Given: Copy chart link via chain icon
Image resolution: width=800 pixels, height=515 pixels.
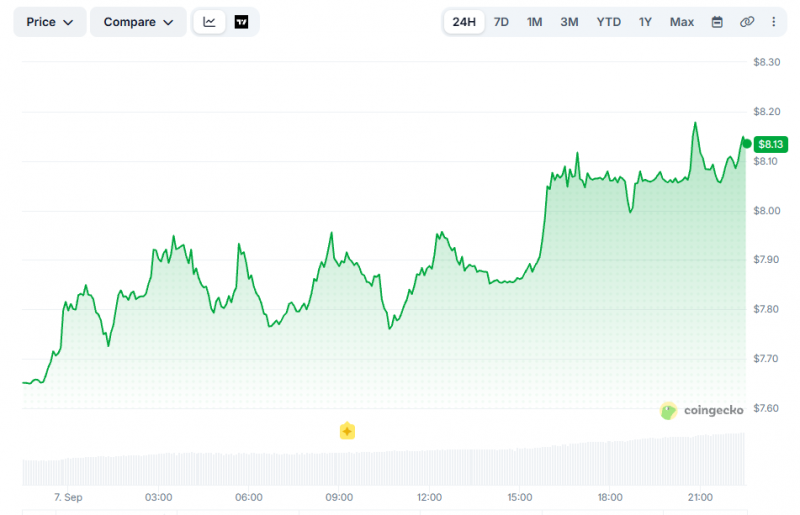Looking at the screenshot, I should tap(747, 22).
